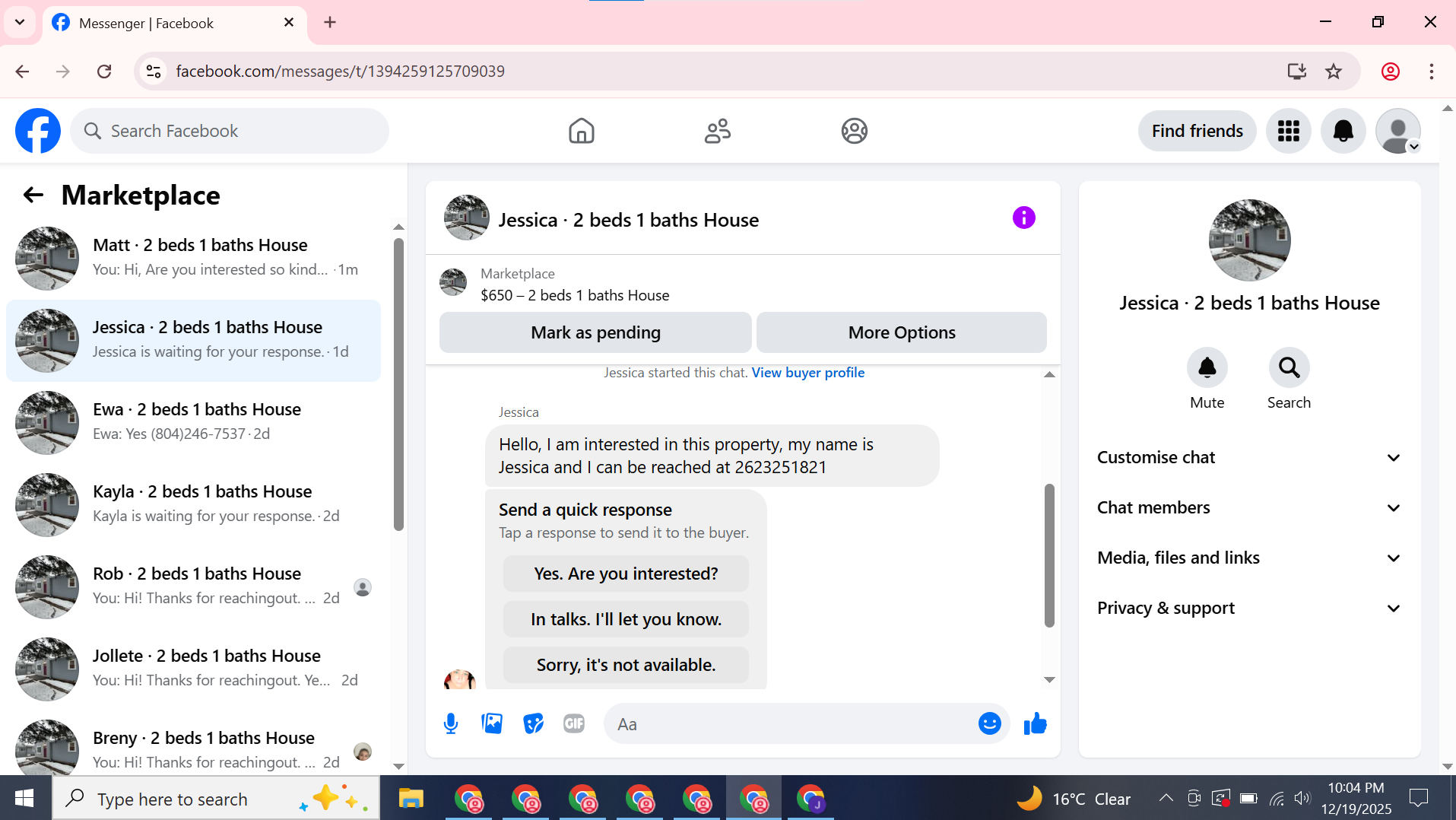Open the emoji picker in message box

[x=989, y=724]
